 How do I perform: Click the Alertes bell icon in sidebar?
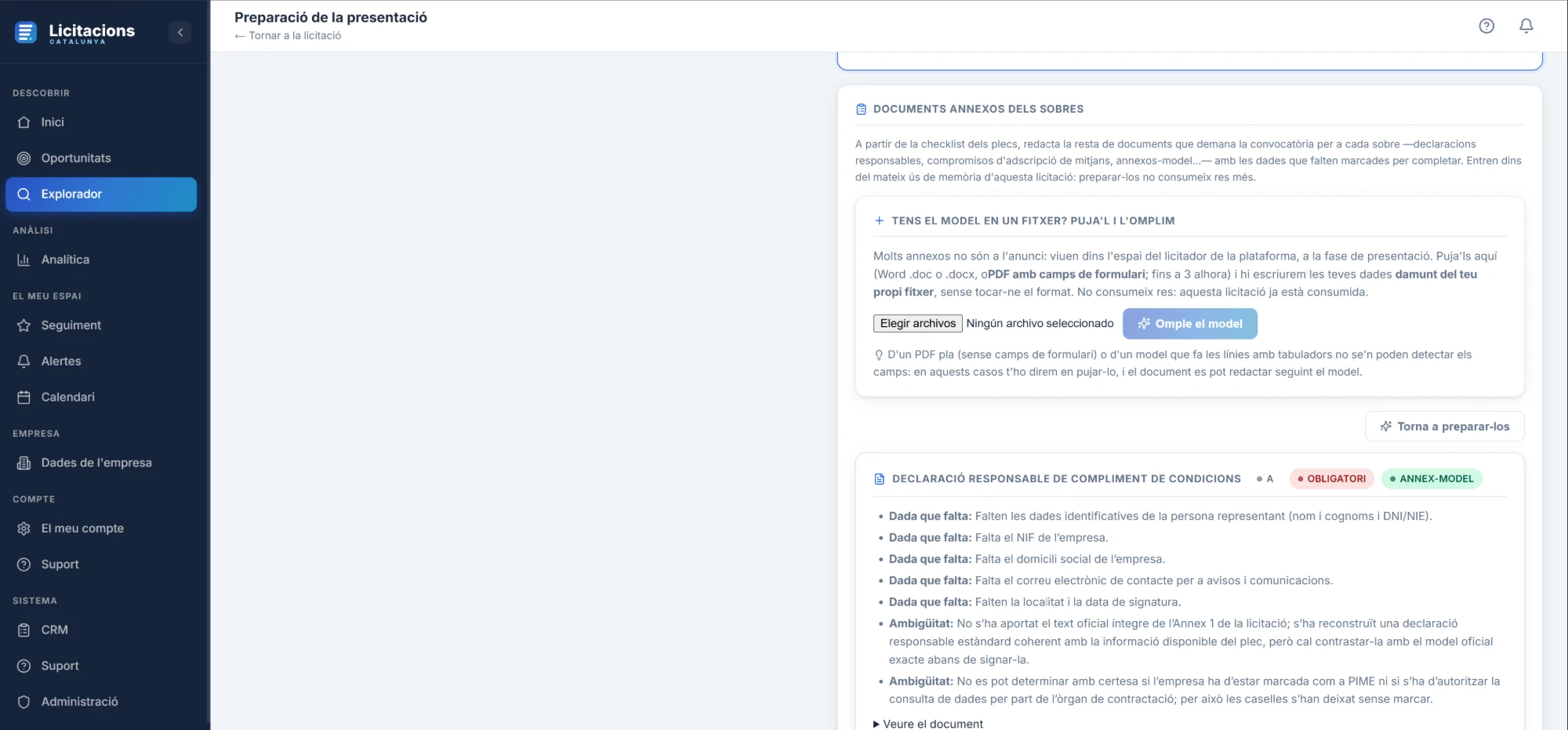(24, 361)
